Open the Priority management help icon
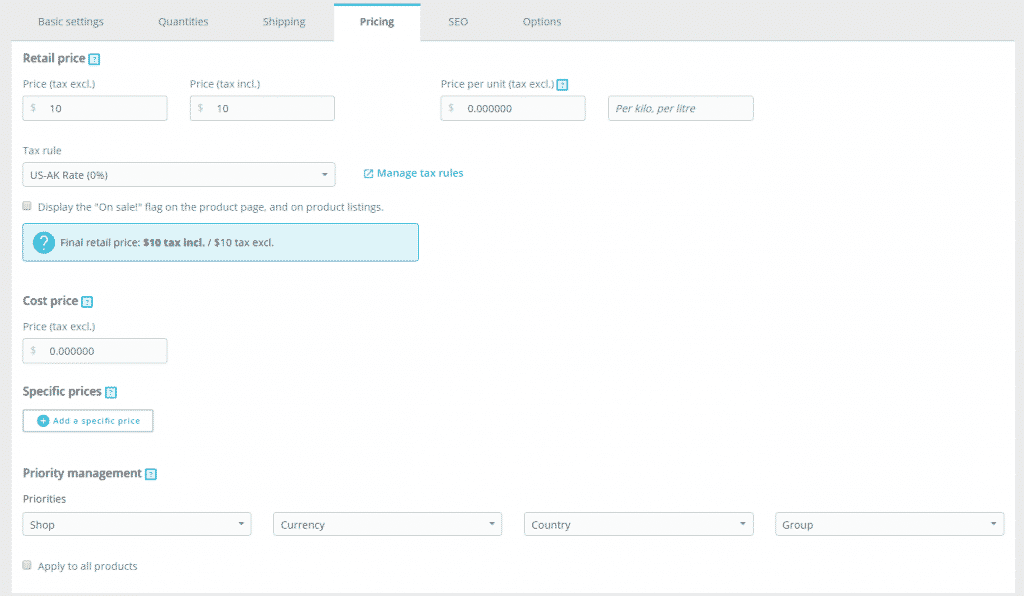The height and width of the screenshot is (596, 1024). [151, 473]
